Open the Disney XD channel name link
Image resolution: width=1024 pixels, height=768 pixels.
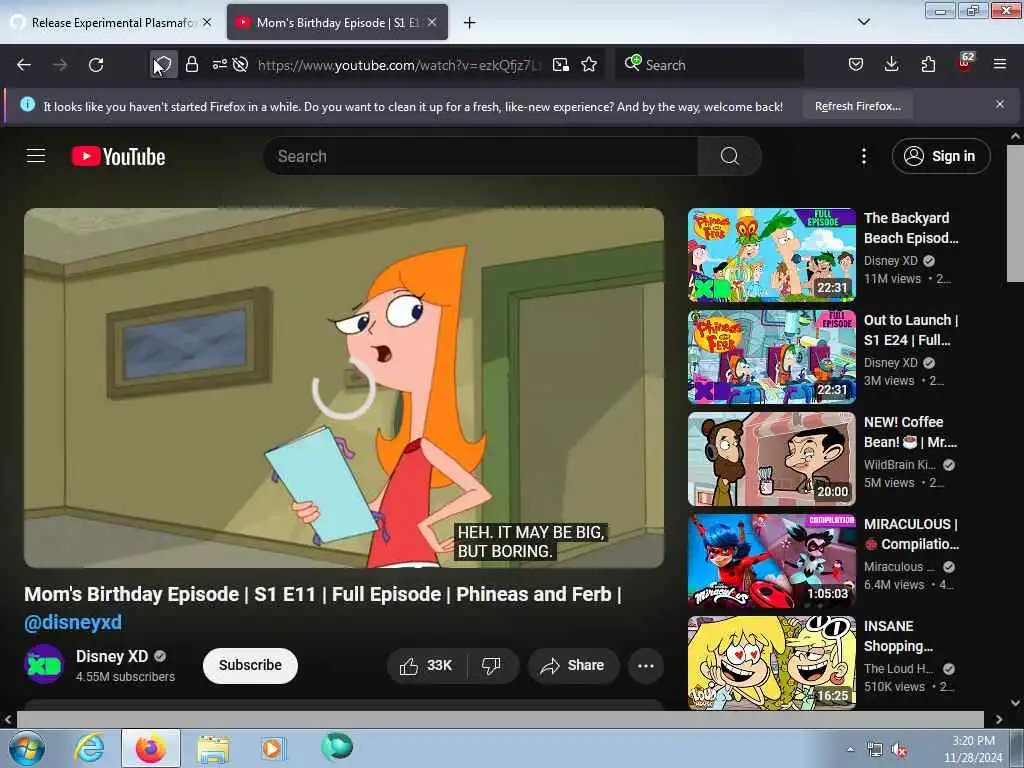tap(112, 656)
